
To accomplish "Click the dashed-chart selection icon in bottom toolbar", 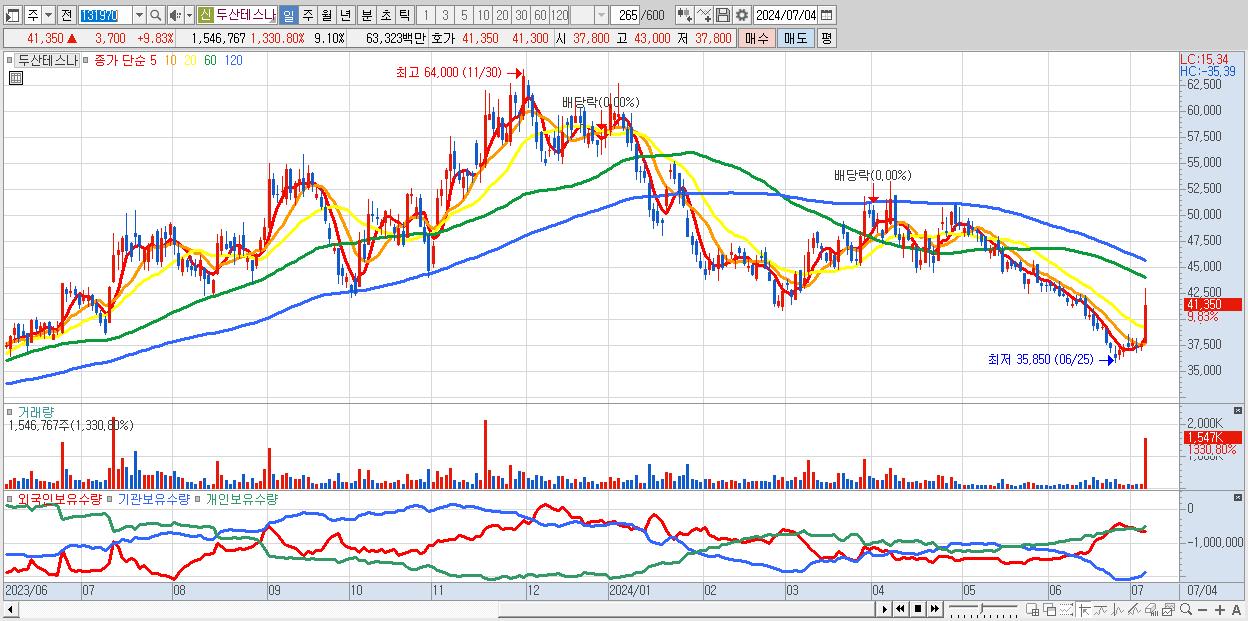I will pos(1066,609).
